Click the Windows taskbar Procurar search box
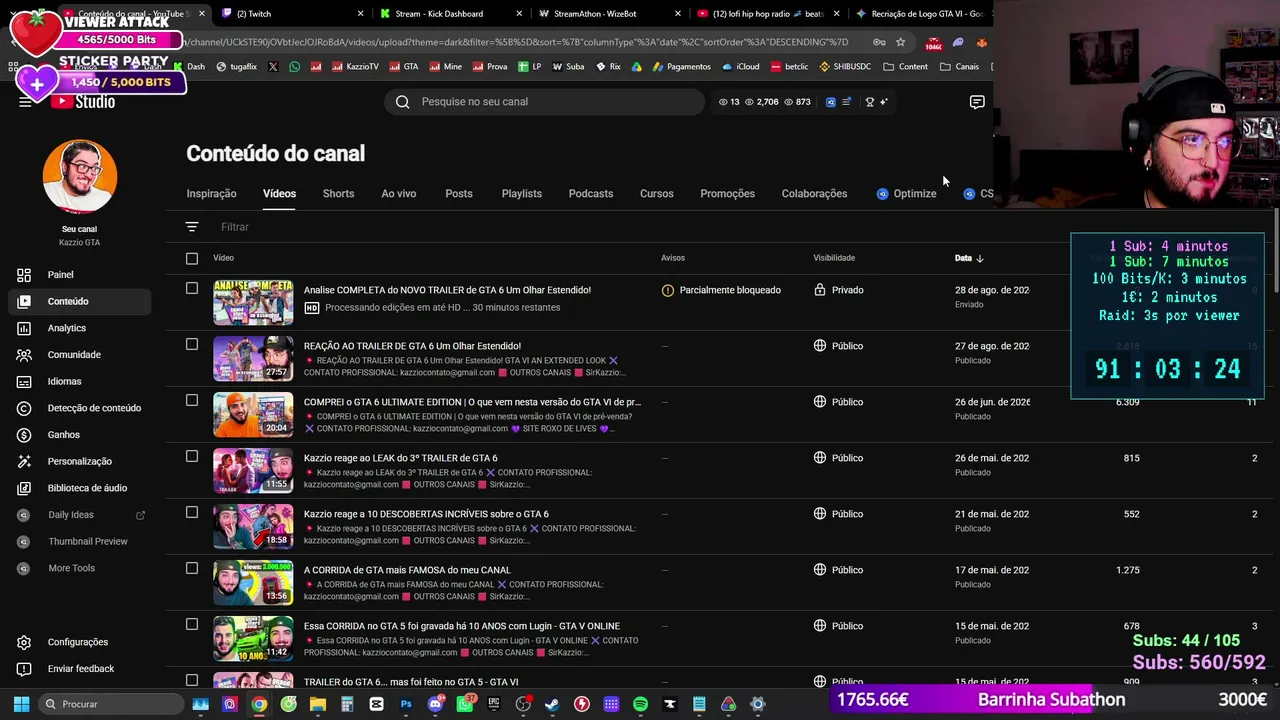 pos(110,704)
